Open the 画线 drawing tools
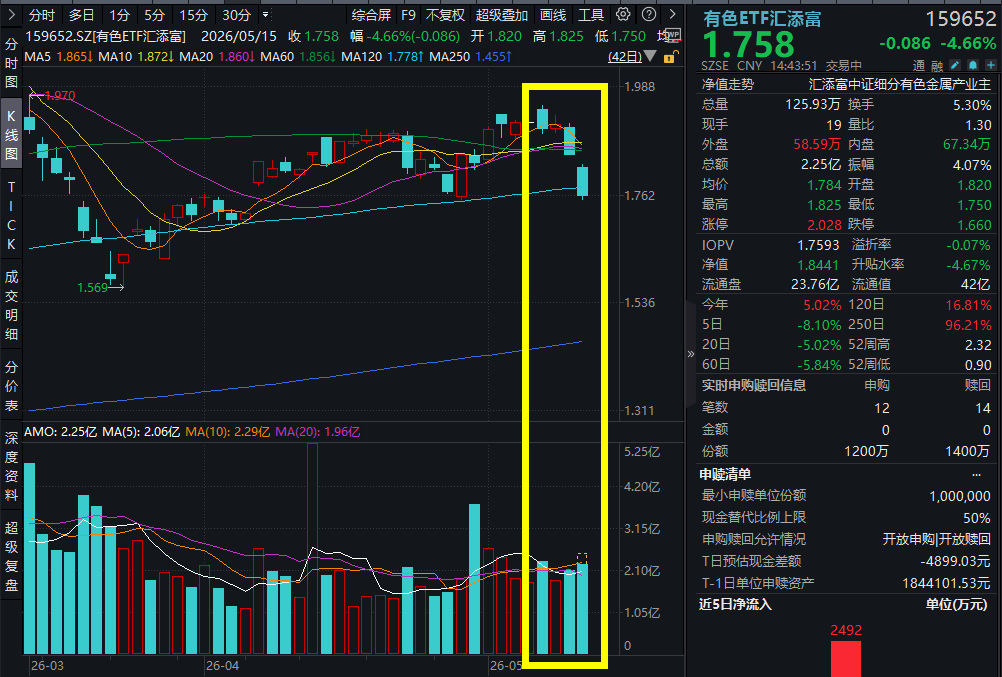The width and height of the screenshot is (1002, 677). [x=553, y=15]
